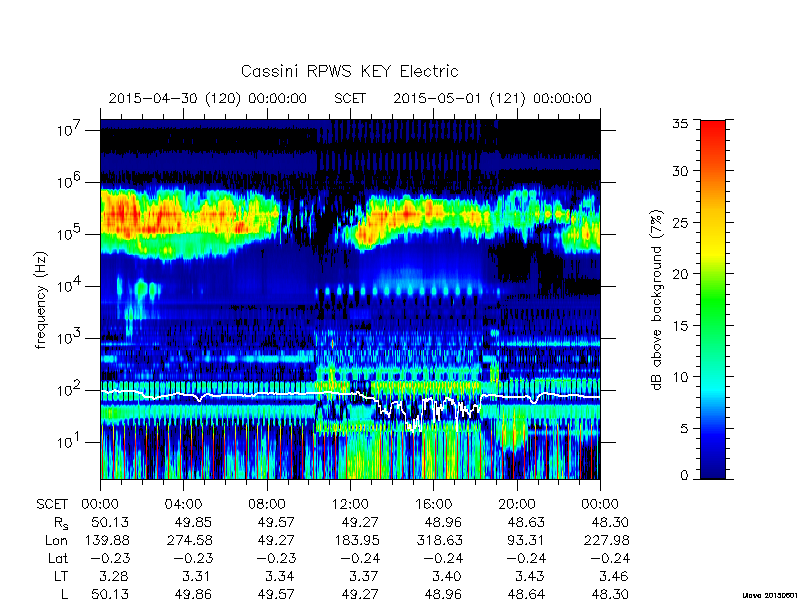Click the "frequency (Hz)" axis label

tap(41, 300)
